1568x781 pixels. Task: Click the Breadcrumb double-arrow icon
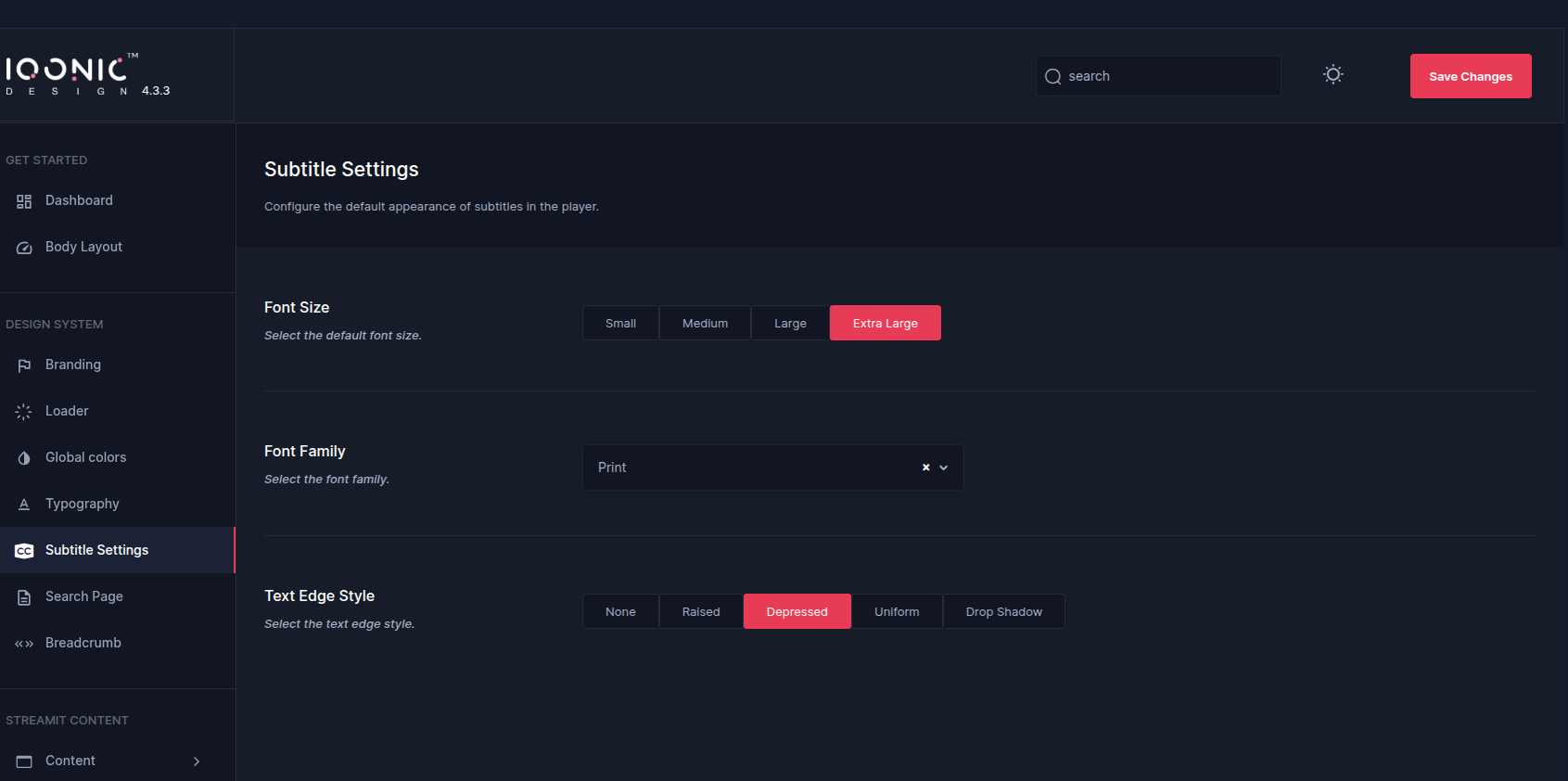coord(24,644)
